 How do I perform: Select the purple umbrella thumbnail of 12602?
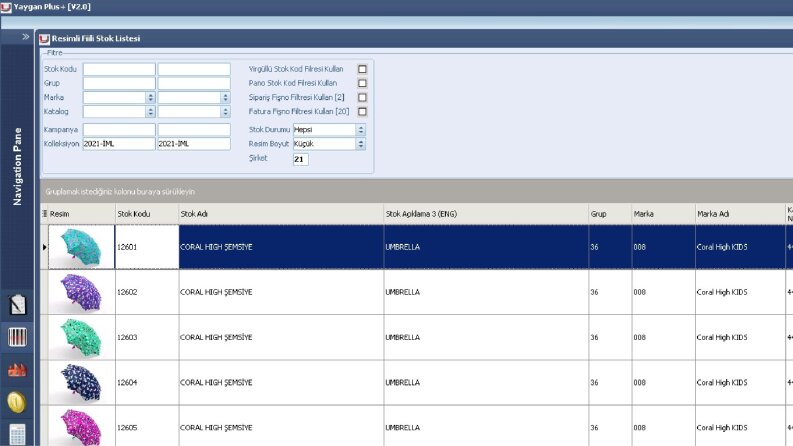(80, 292)
